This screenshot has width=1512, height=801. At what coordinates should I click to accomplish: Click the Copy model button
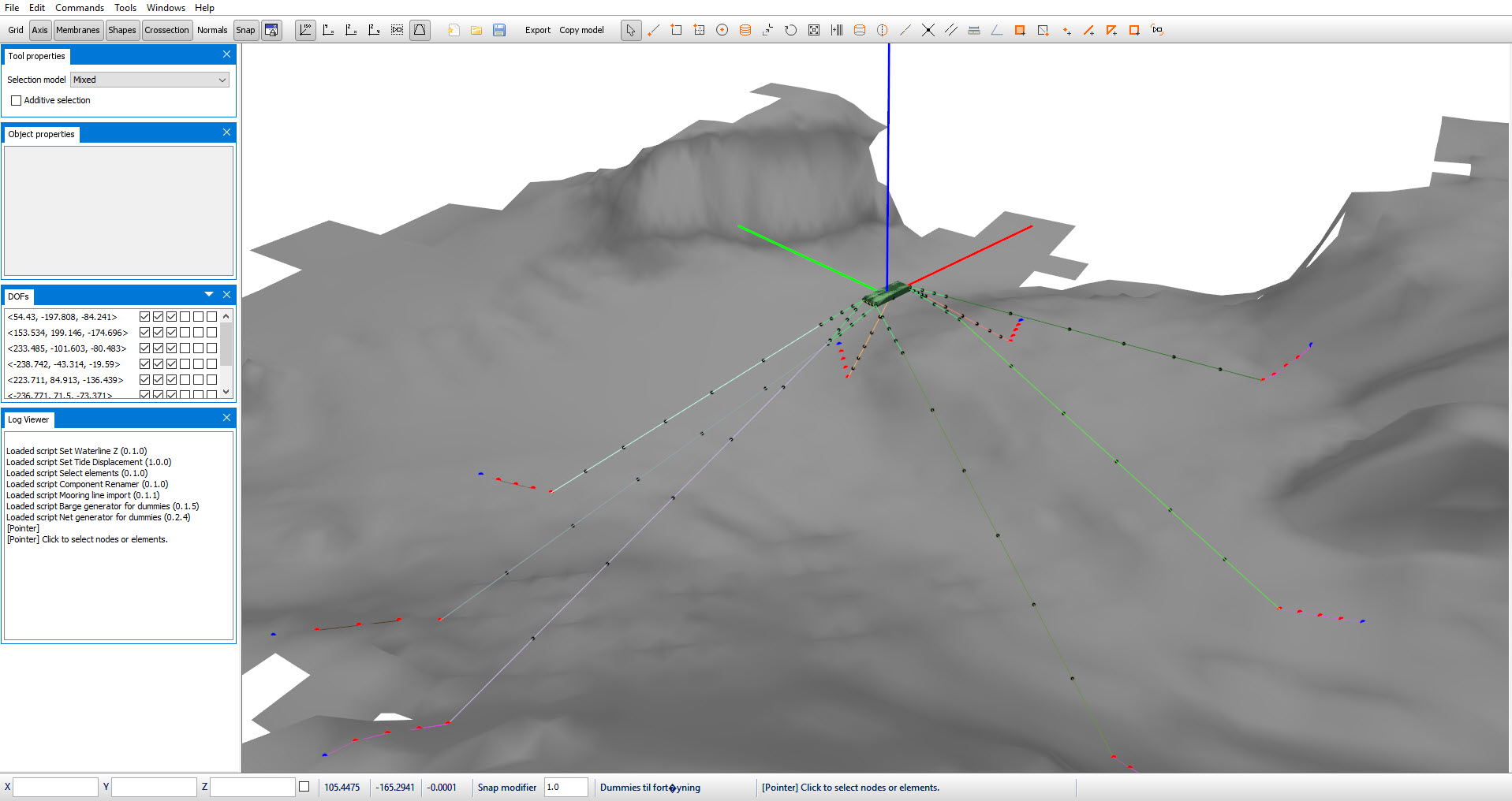point(581,30)
